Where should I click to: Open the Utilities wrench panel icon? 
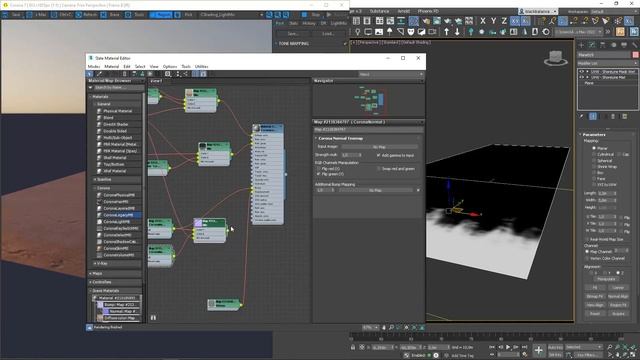point(634,45)
